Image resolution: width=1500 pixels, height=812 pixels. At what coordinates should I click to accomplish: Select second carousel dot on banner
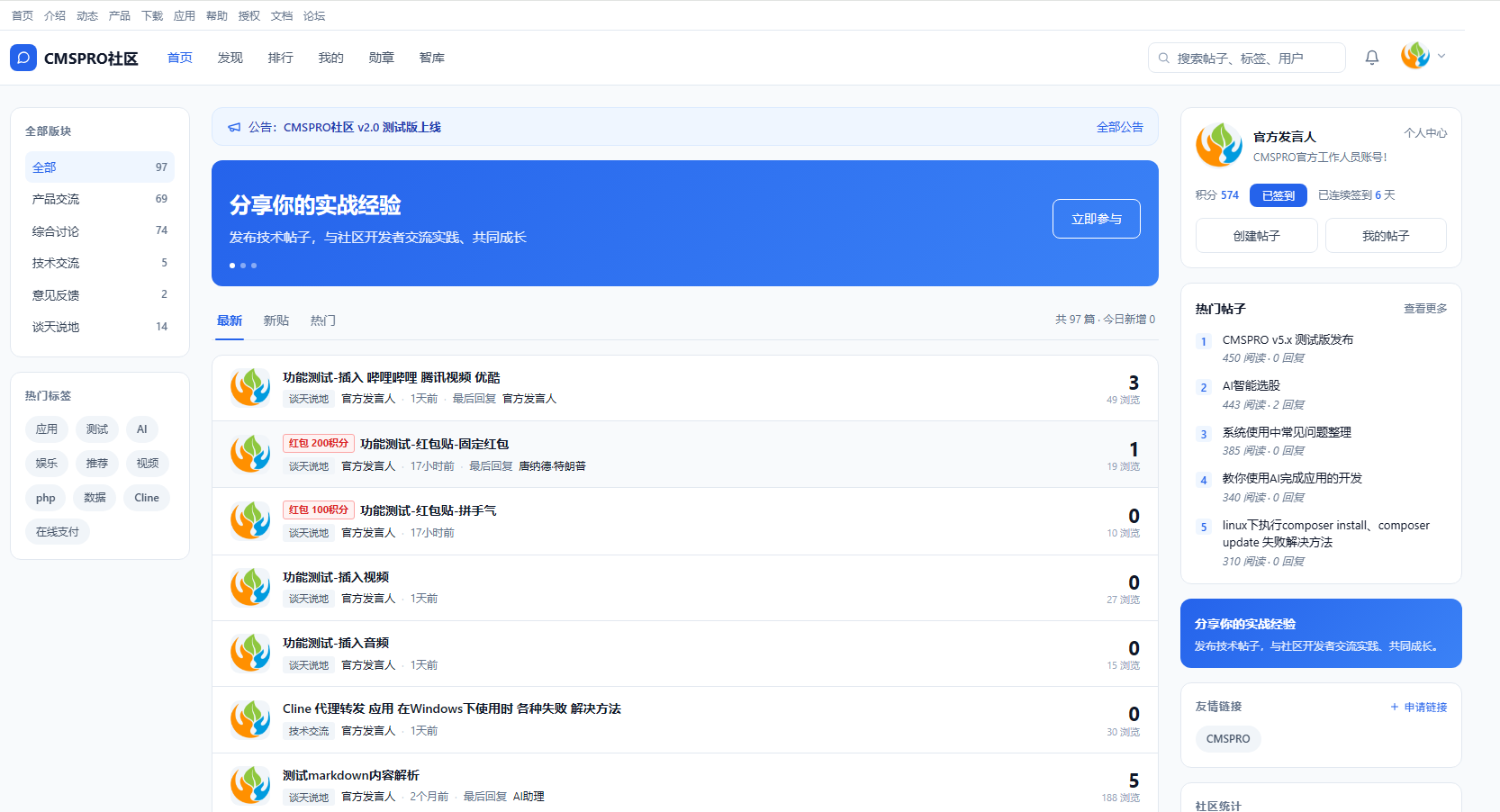(x=243, y=266)
